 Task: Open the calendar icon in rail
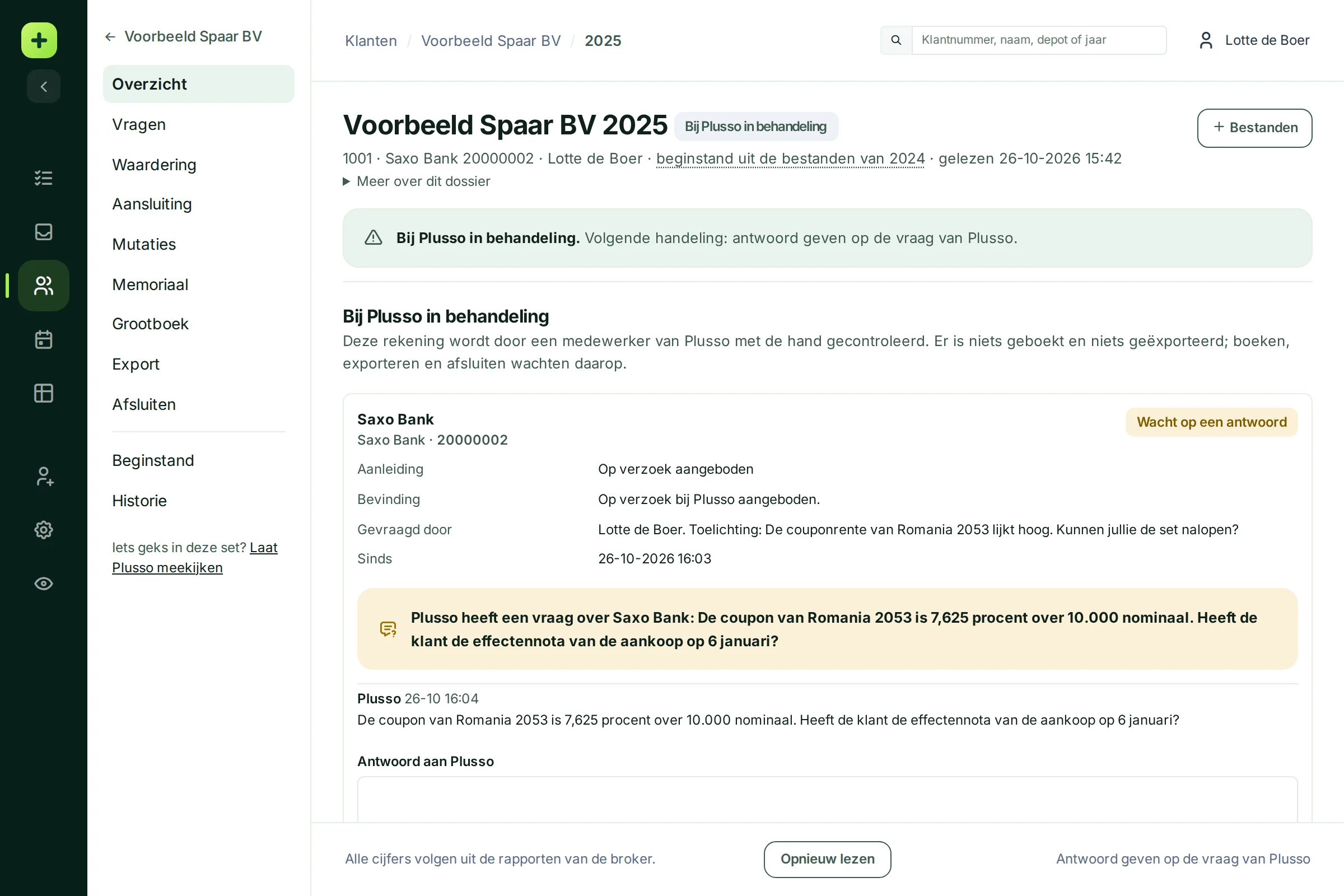(44, 339)
